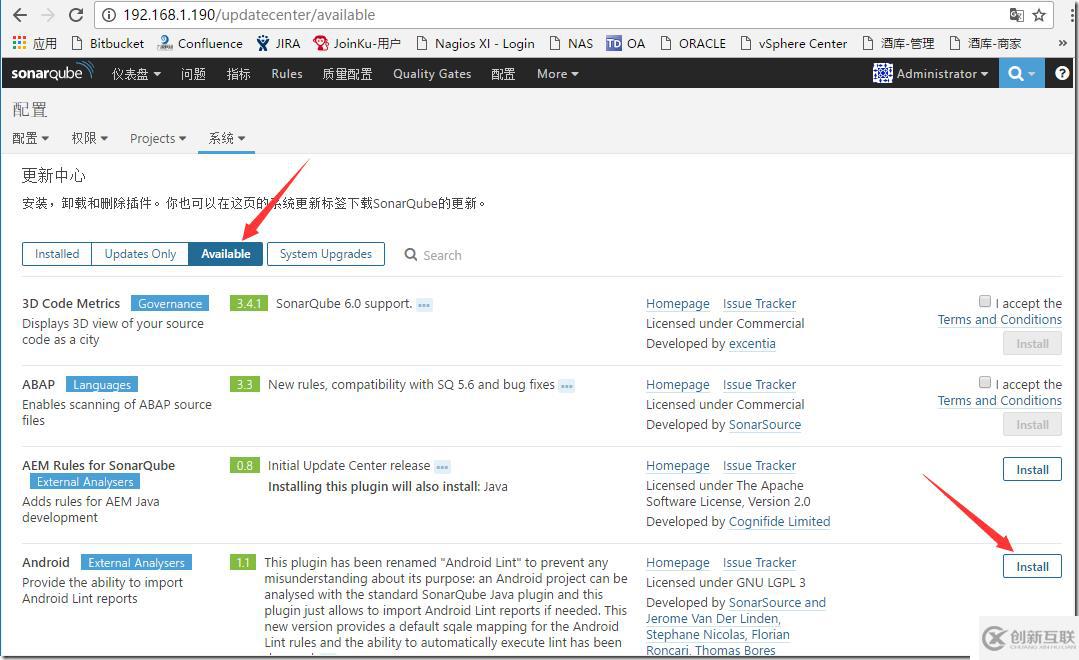Open Homepage link for Android plugin

tap(678, 563)
